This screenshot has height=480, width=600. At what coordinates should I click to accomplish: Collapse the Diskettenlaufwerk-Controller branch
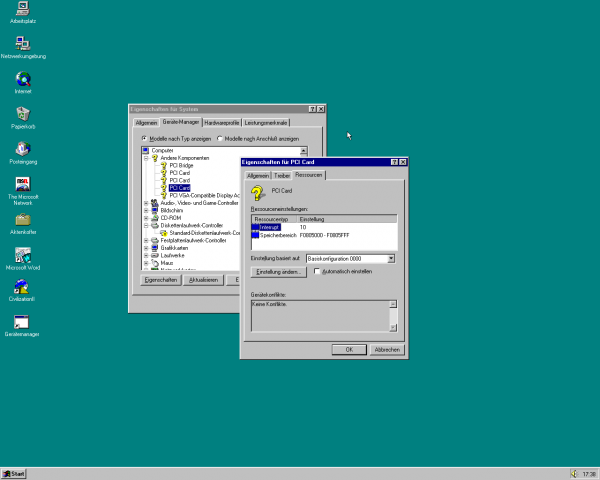tap(146, 225)
